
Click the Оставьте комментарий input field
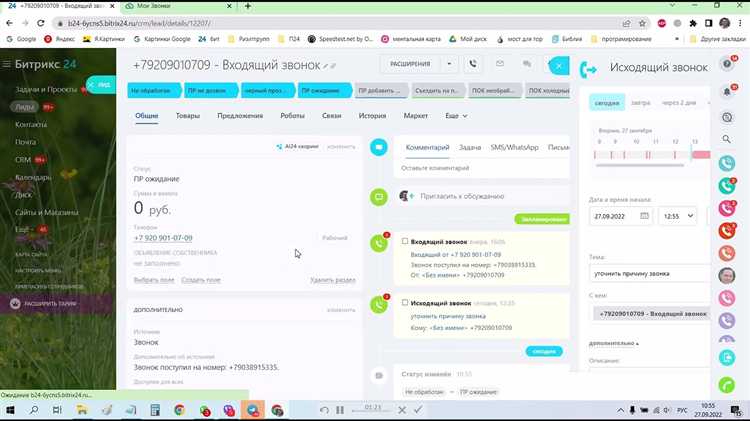coord(482,168)
